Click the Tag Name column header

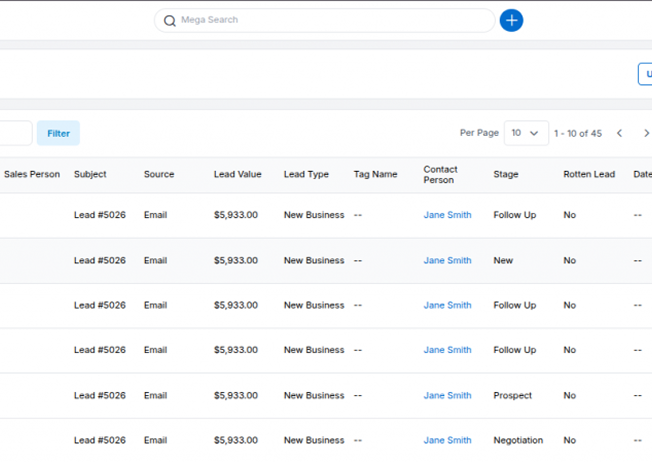(375, 174)
